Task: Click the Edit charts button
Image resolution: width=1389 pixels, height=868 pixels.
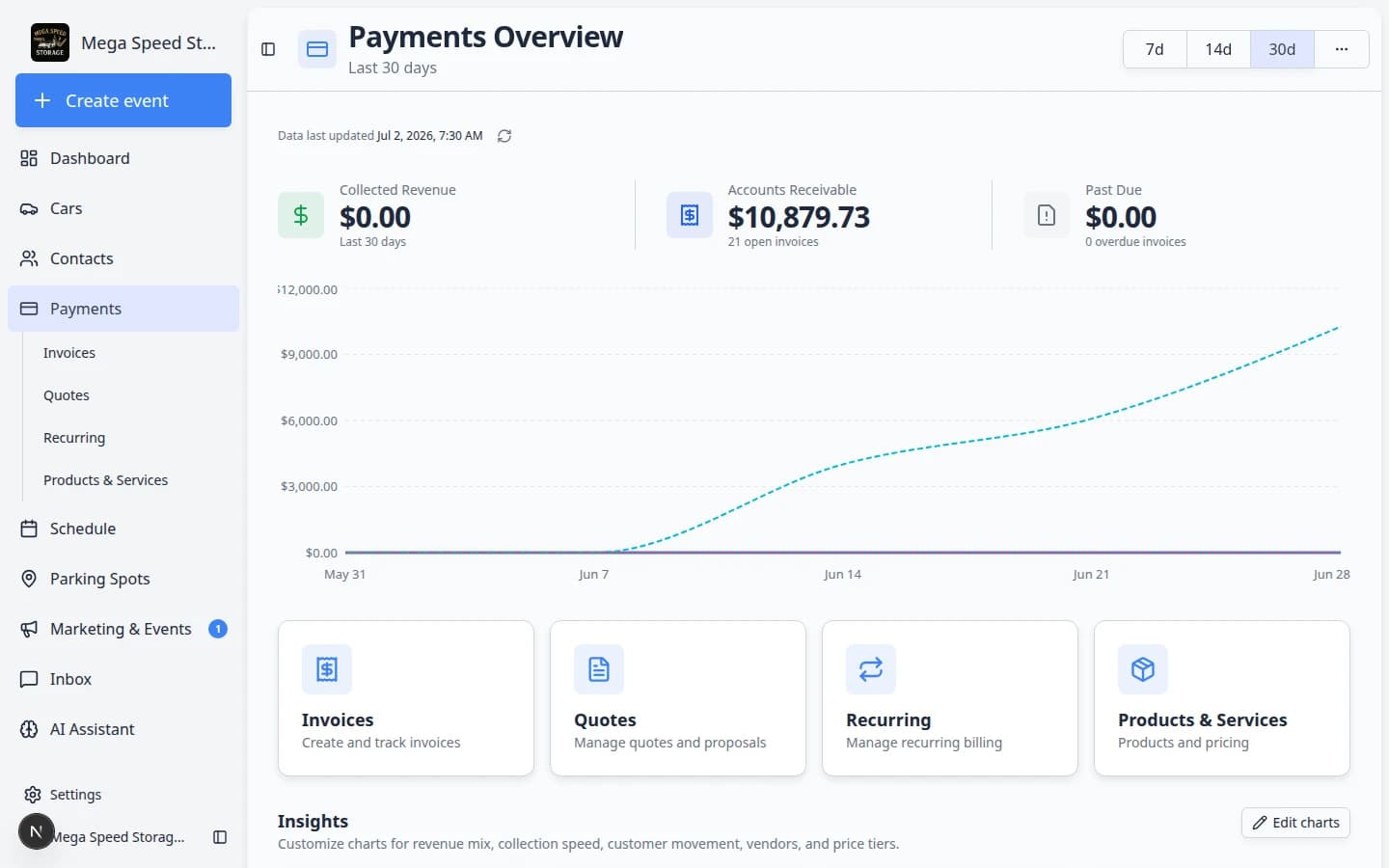Action: click(1295, 823)
